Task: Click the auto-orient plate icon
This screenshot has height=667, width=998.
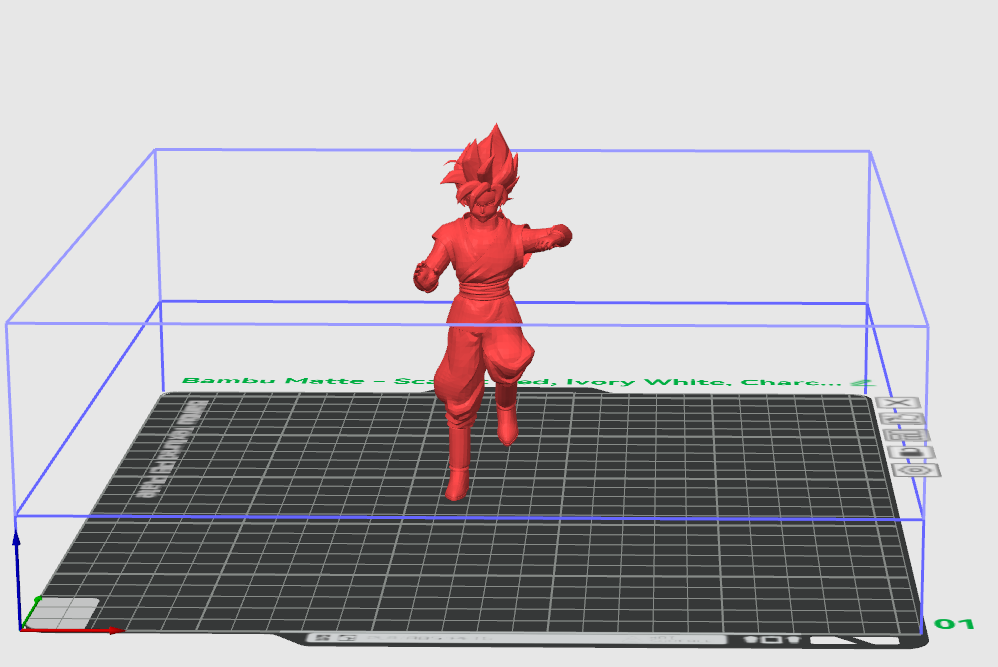Action: pyautogui.click(x=904, y=419)
